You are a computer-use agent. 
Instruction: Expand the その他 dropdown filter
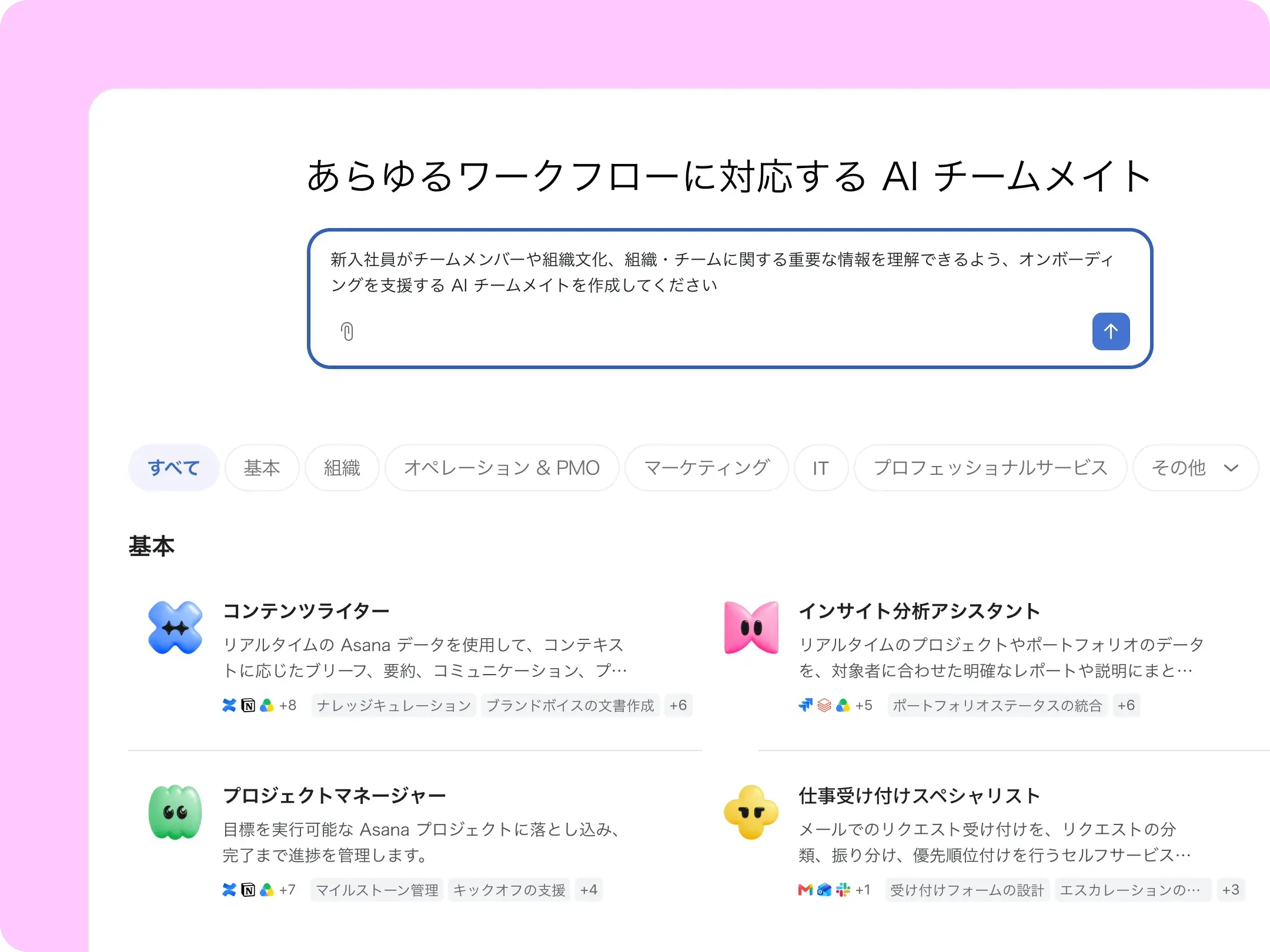coord(1195,468)
